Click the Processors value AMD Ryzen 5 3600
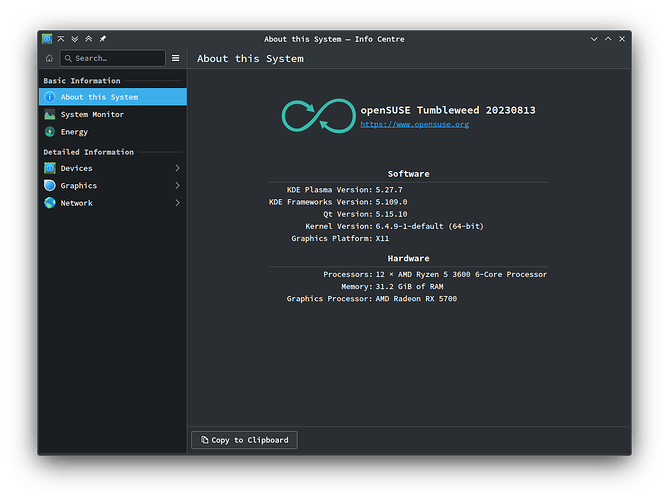 coord(461,274)
